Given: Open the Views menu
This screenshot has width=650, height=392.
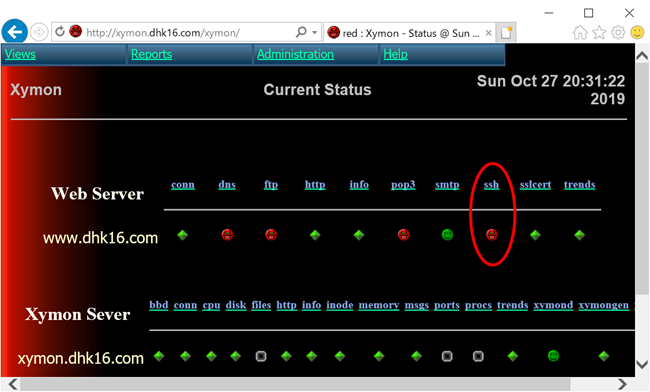Looking at the screenshot, I should [x=20, y=54].
